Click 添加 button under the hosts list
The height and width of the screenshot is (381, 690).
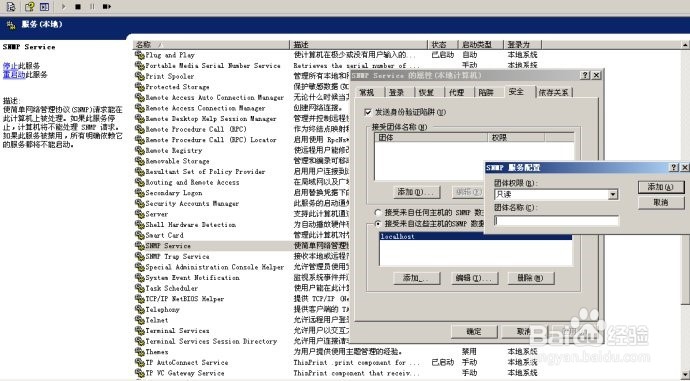[416, 278]
